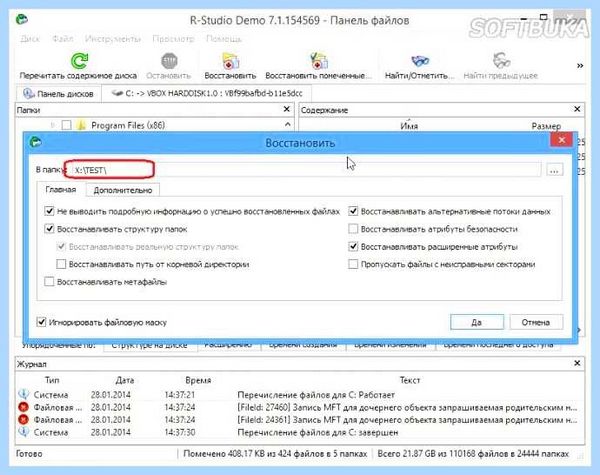
Task: Click error icon for FileId 27460 entry
Action: point(24,407)
